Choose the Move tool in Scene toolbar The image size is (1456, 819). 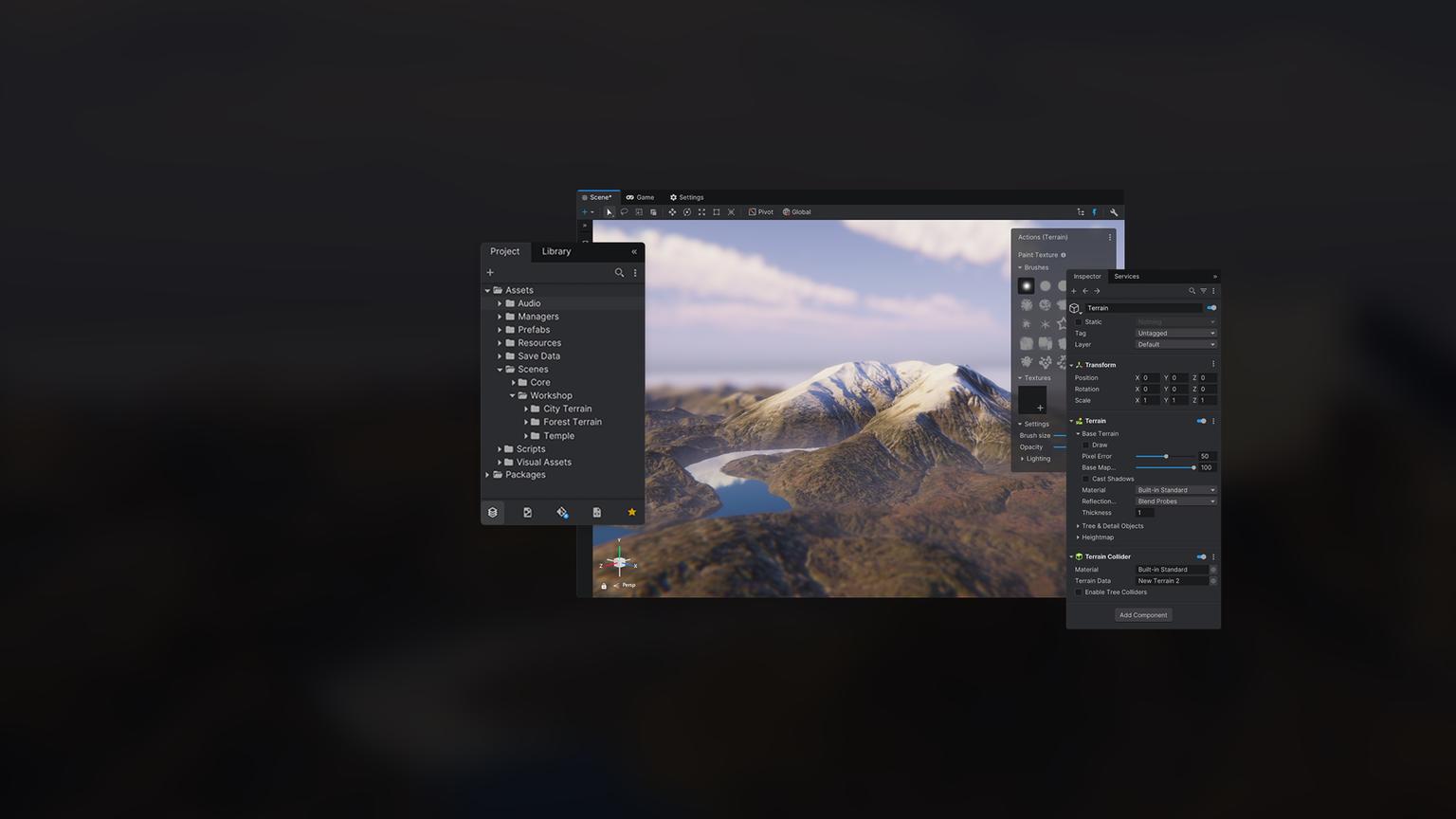672,212
